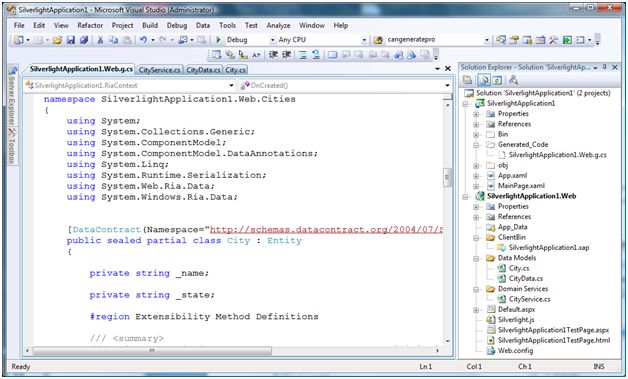This screenshot has height=379, width=628.
Task: Click the Toggle Bookmark icon in text editor toolbar
Action: point(332,55)
